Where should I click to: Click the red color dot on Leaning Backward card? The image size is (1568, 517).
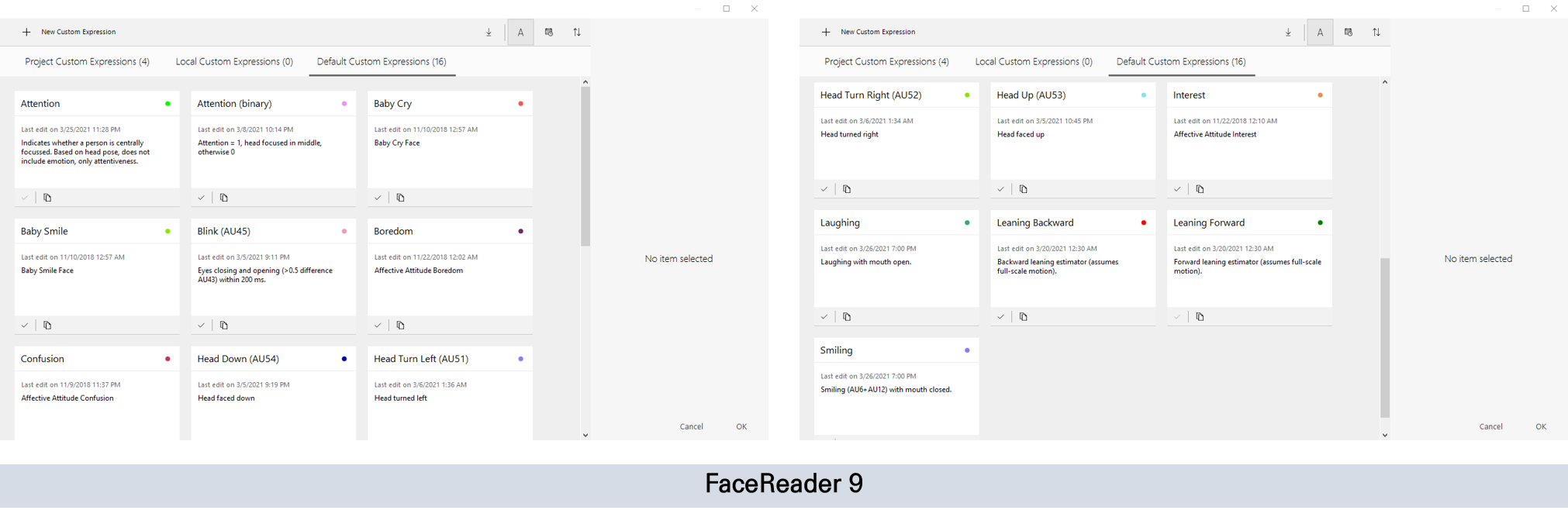1144,223
